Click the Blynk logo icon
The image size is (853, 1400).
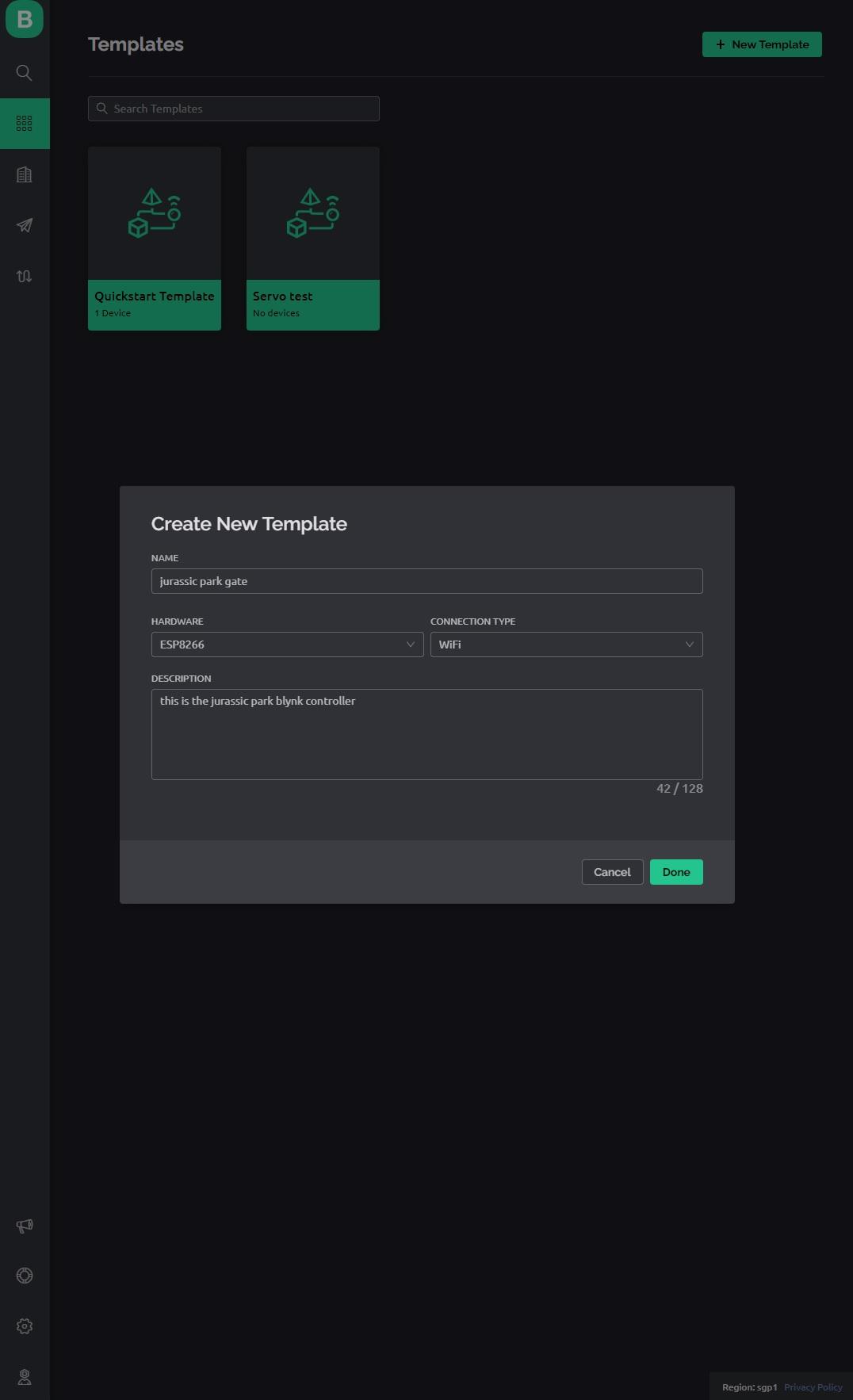[25, 19]
